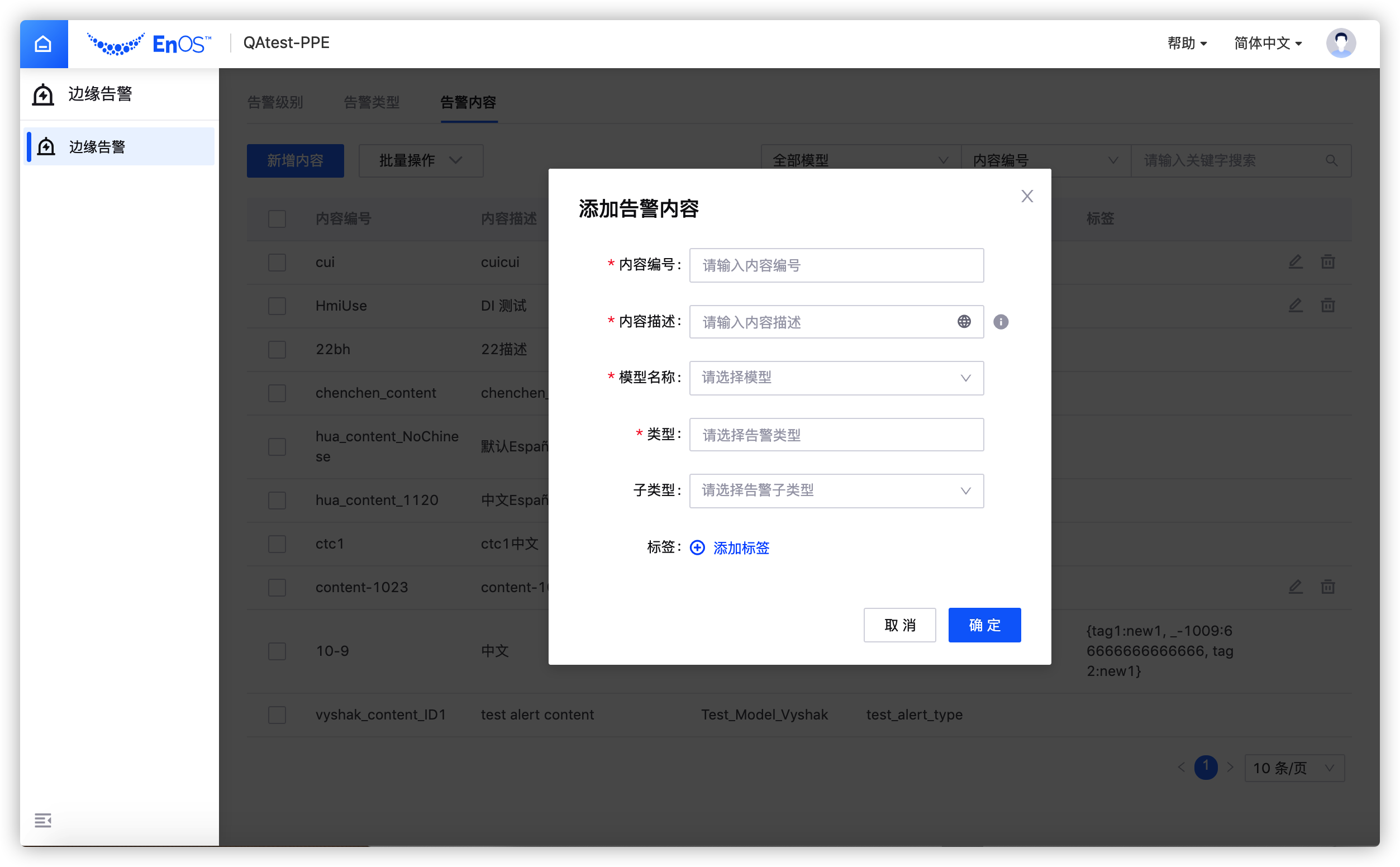Open the 模型名称 model dropdown
The image size is (1400, 867).
[x=836, y=378]
